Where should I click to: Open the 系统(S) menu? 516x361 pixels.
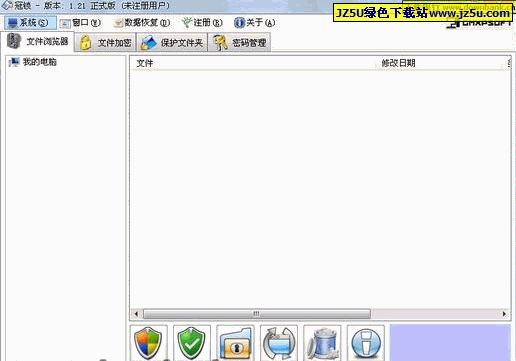coord(30,23)
